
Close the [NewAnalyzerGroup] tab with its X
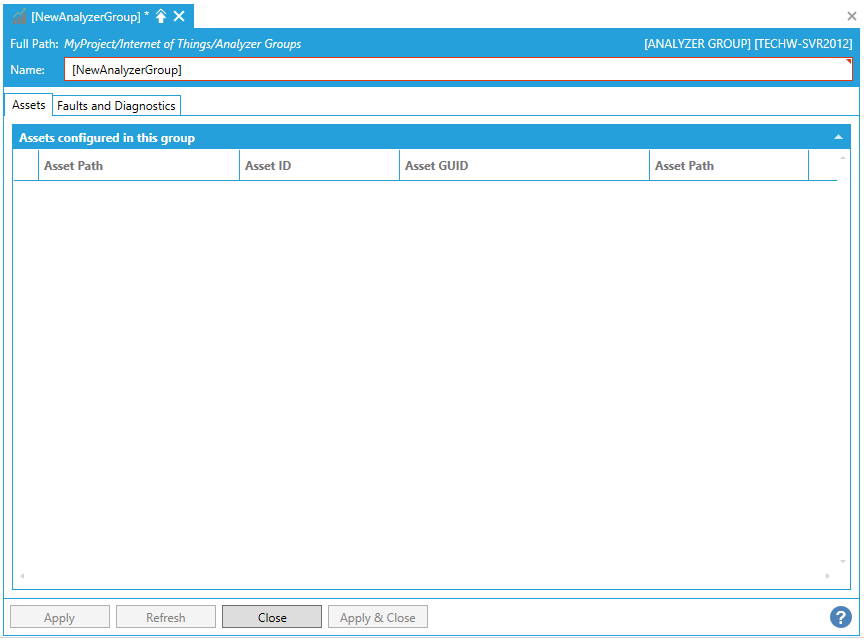coord(179,16)
